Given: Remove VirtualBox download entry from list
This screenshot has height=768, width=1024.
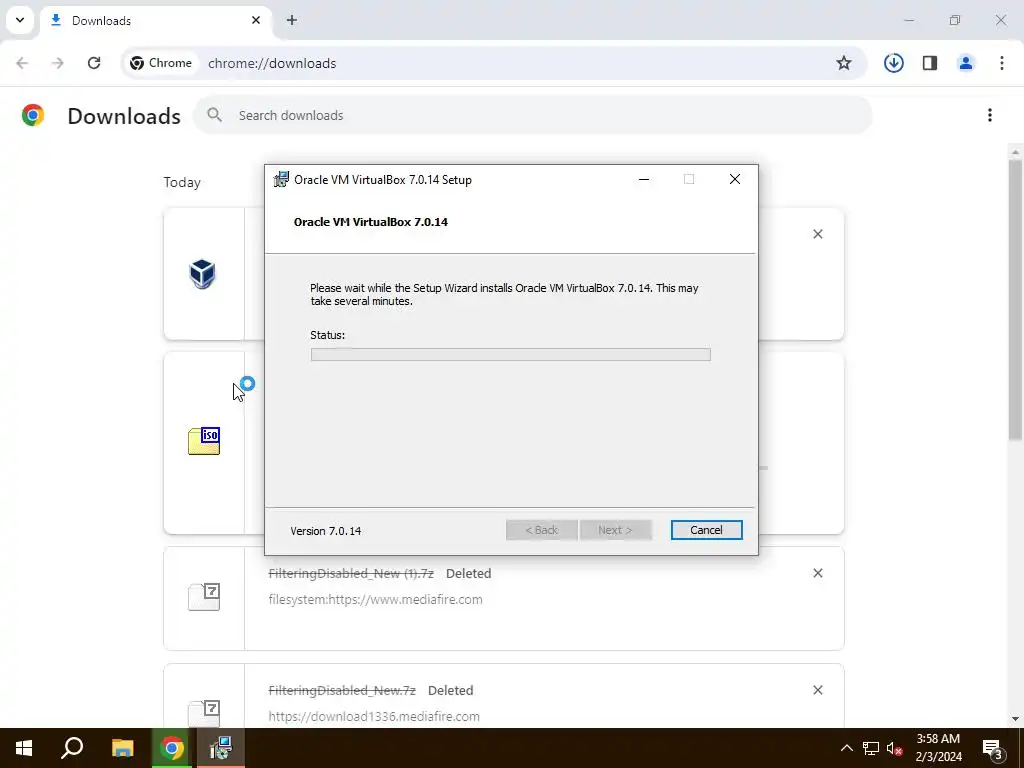Looking at the screenshot, I should tap(818, 234).
